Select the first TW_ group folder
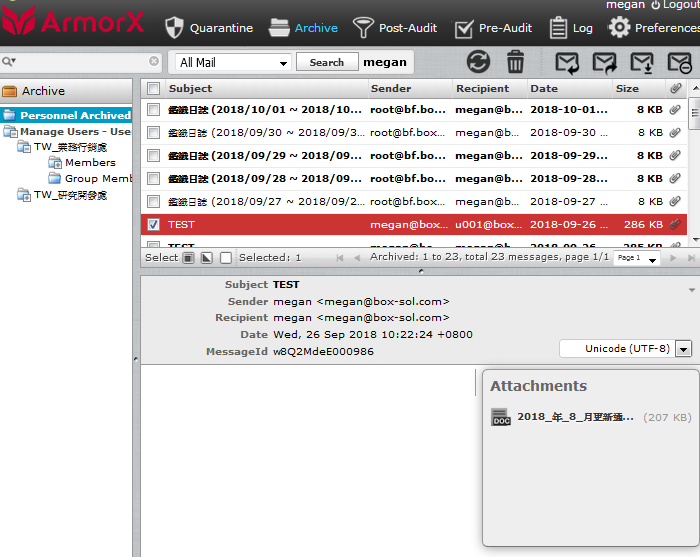This screenshot has width=700, height=557. pos(62,147)
